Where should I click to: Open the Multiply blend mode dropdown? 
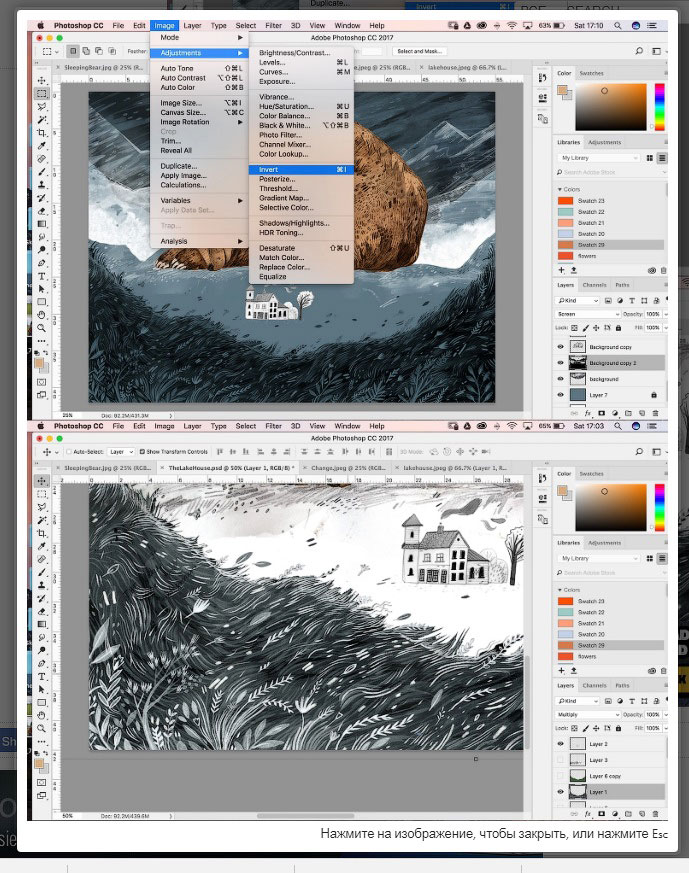coord(588,714)
